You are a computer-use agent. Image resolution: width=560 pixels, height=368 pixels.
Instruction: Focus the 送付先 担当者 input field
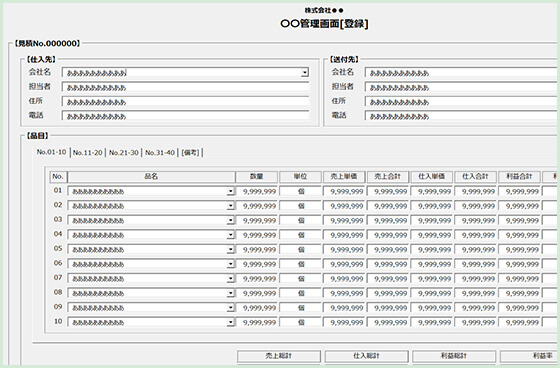click(x=462, y=87)
